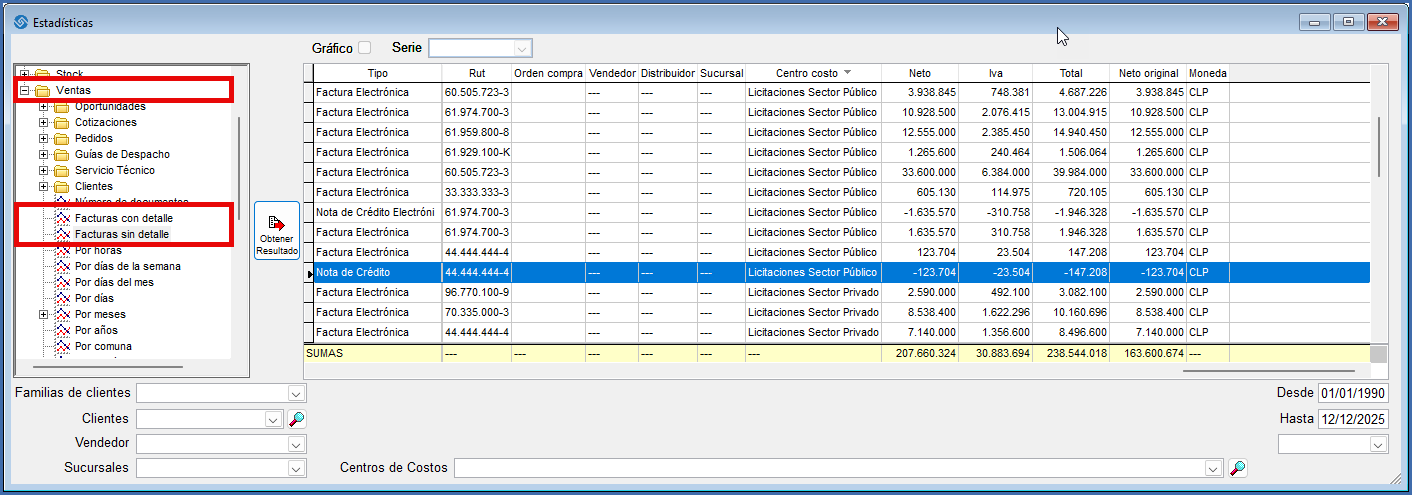The width and height of the screenshot is (1412, 495).
Task: Sort by the Rut column header
Action: coord(477,73)
